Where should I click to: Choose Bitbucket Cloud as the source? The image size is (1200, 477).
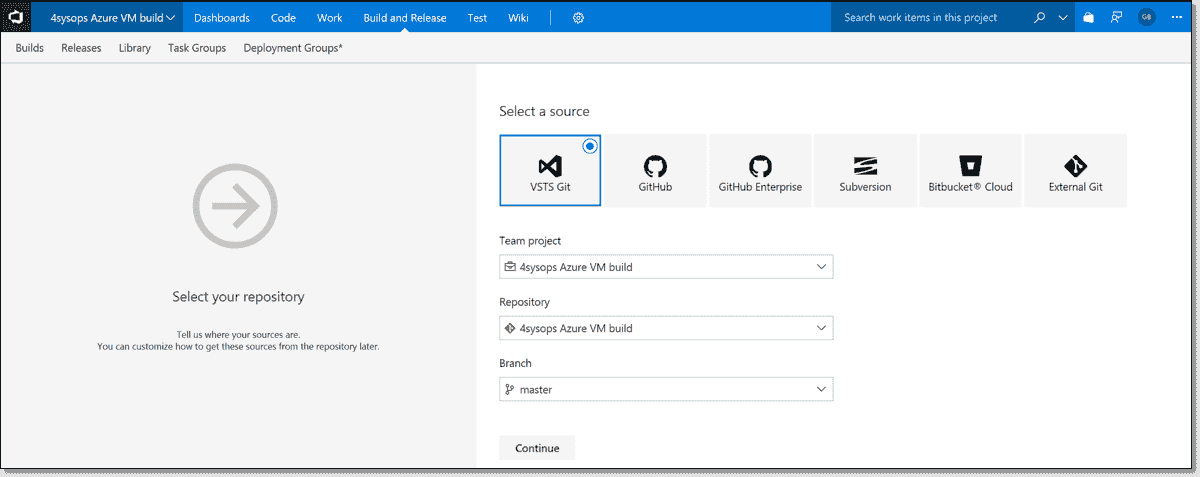click(970, 170)
